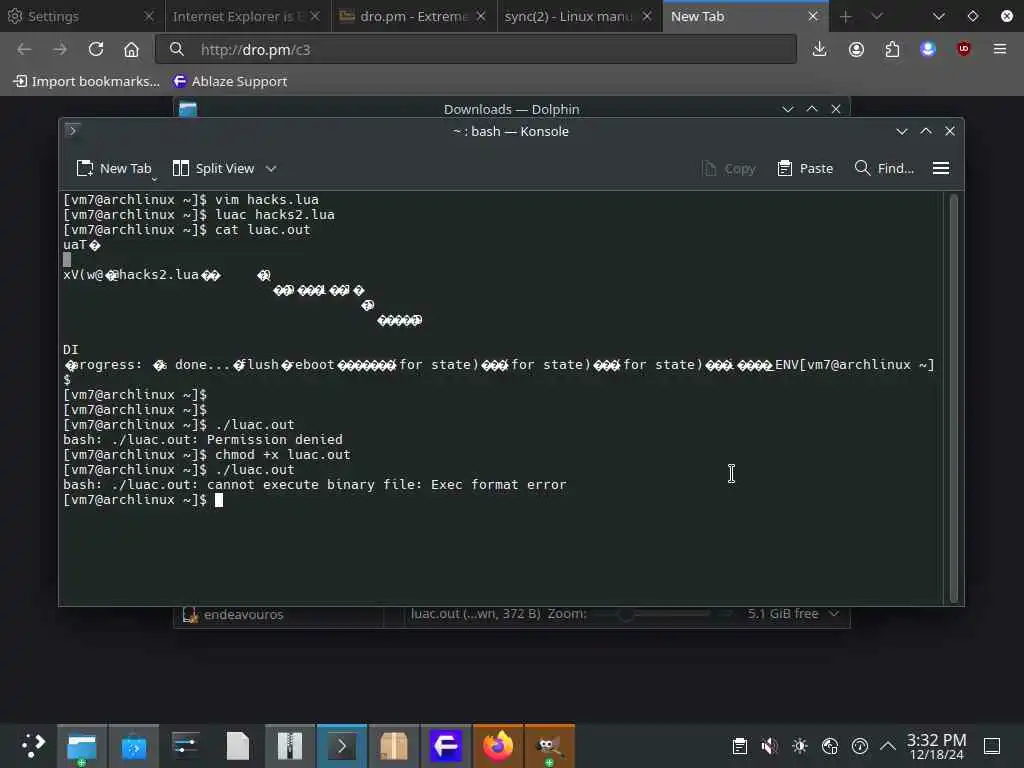
Task: Go forward in browser
Action: [60, 50]
